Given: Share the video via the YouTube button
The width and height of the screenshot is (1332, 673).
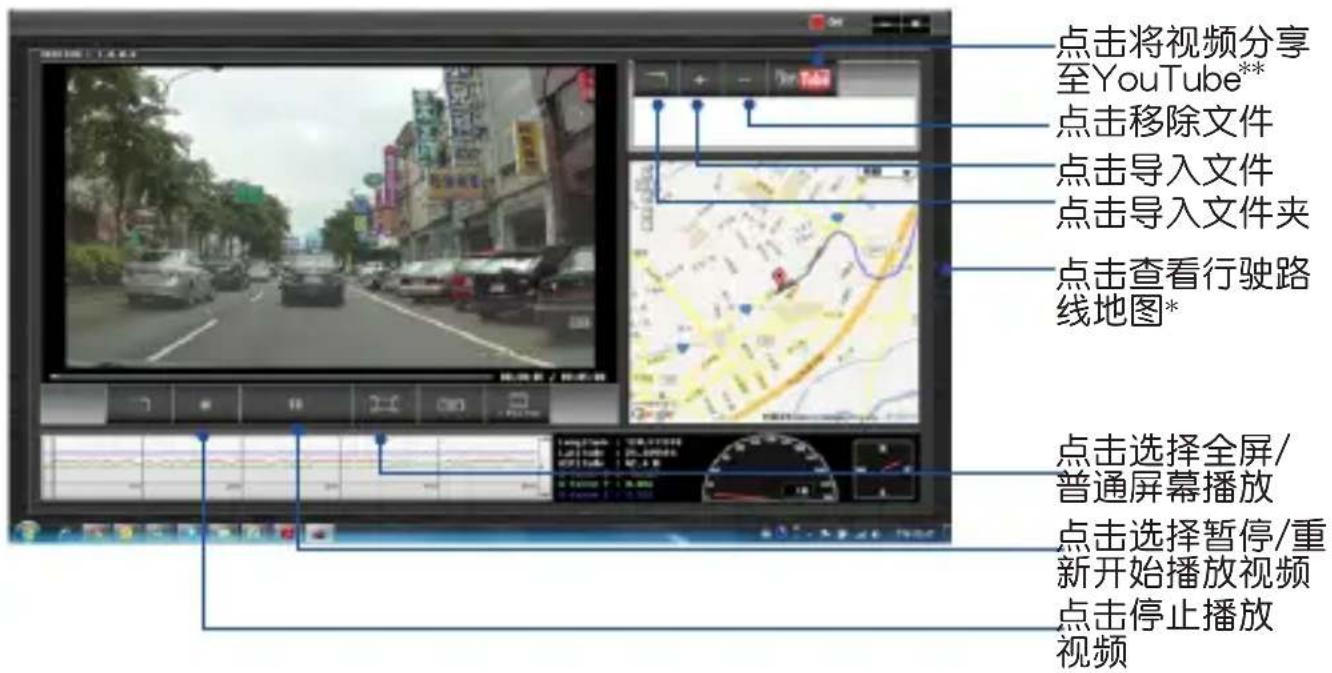Looking at the screenshot, I should point(801,79).
